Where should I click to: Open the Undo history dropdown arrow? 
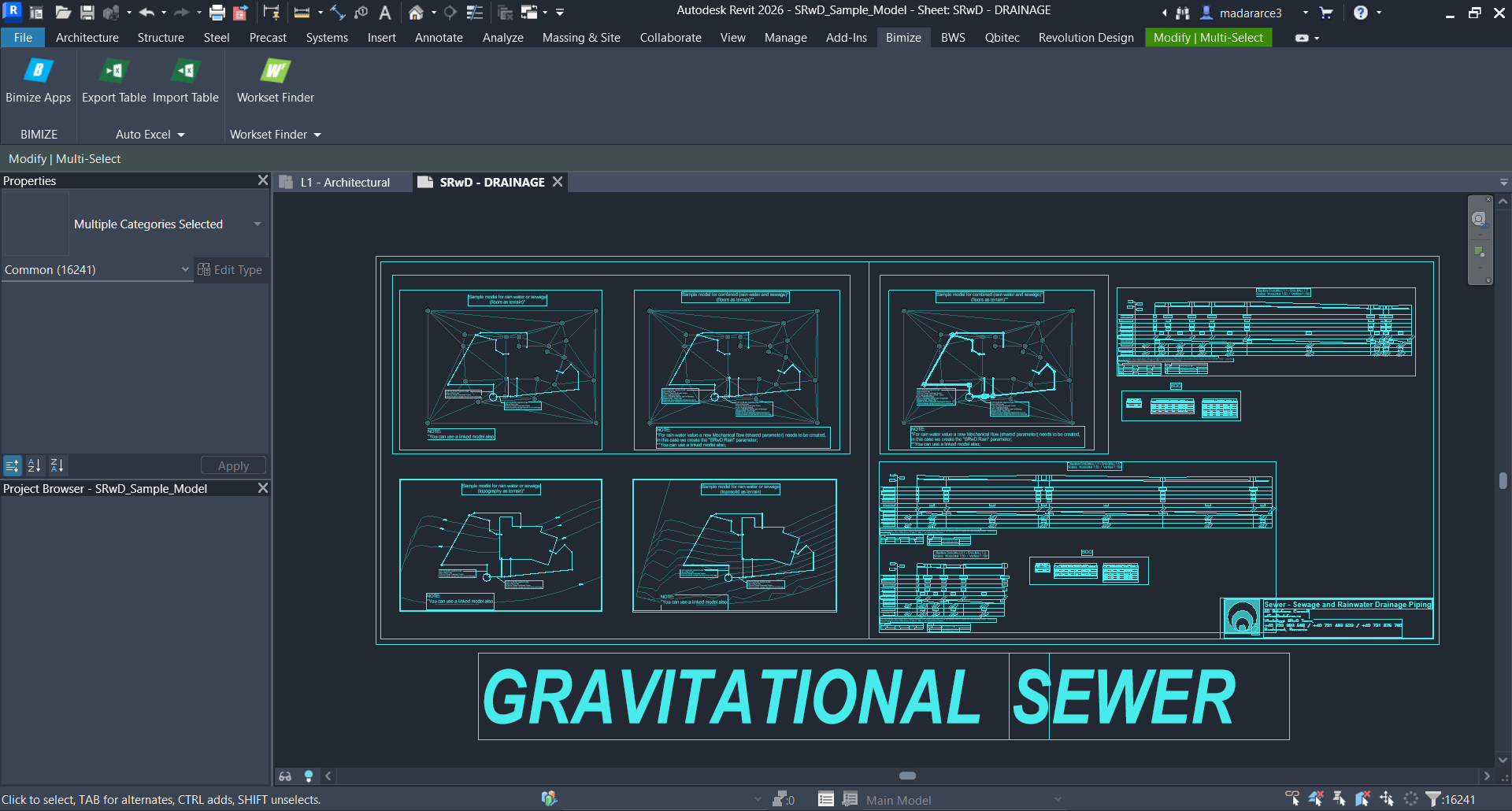coord(163,13)
